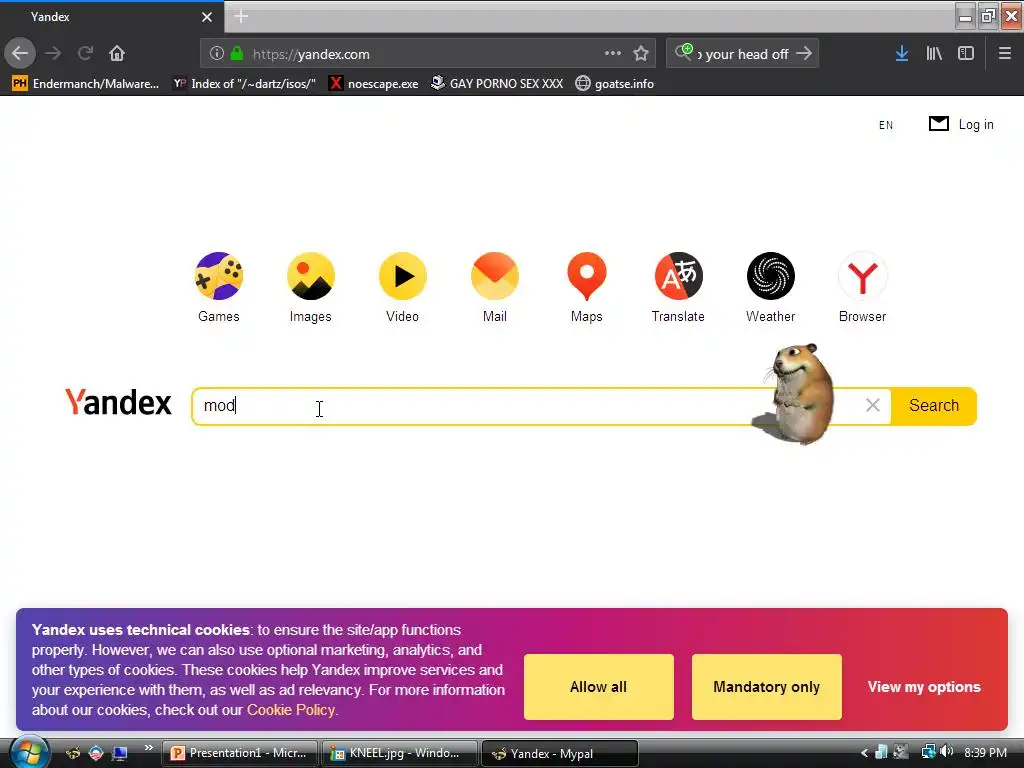Screen dimensions: 1024x768
Task: Open goatse.info bookmark
Action: click(x=615, y=84)
